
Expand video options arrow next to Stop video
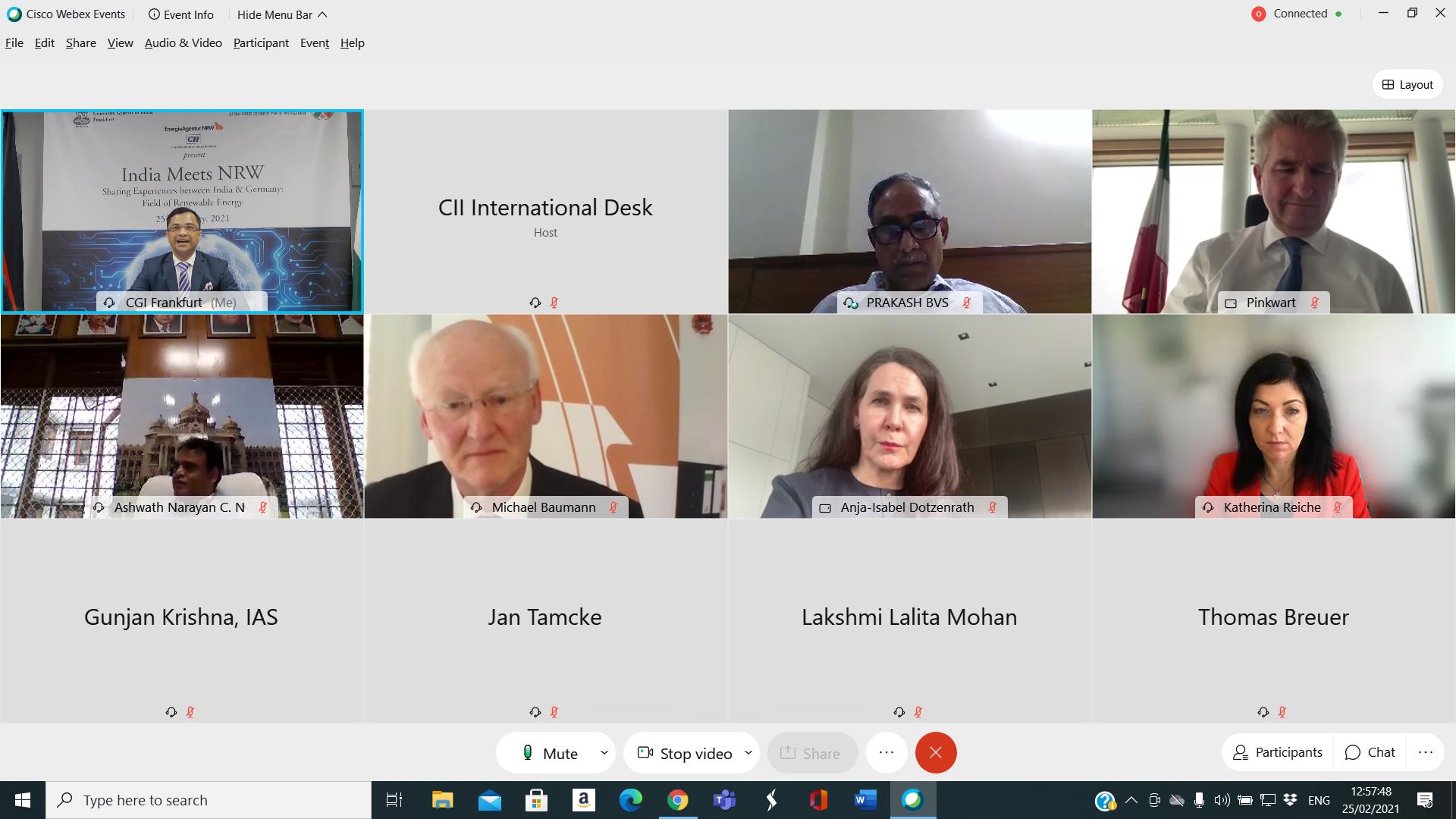click(x=748, y=753)
